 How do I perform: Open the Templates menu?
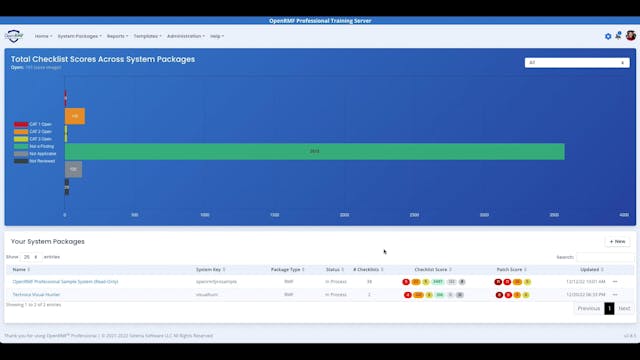point(147,36)
